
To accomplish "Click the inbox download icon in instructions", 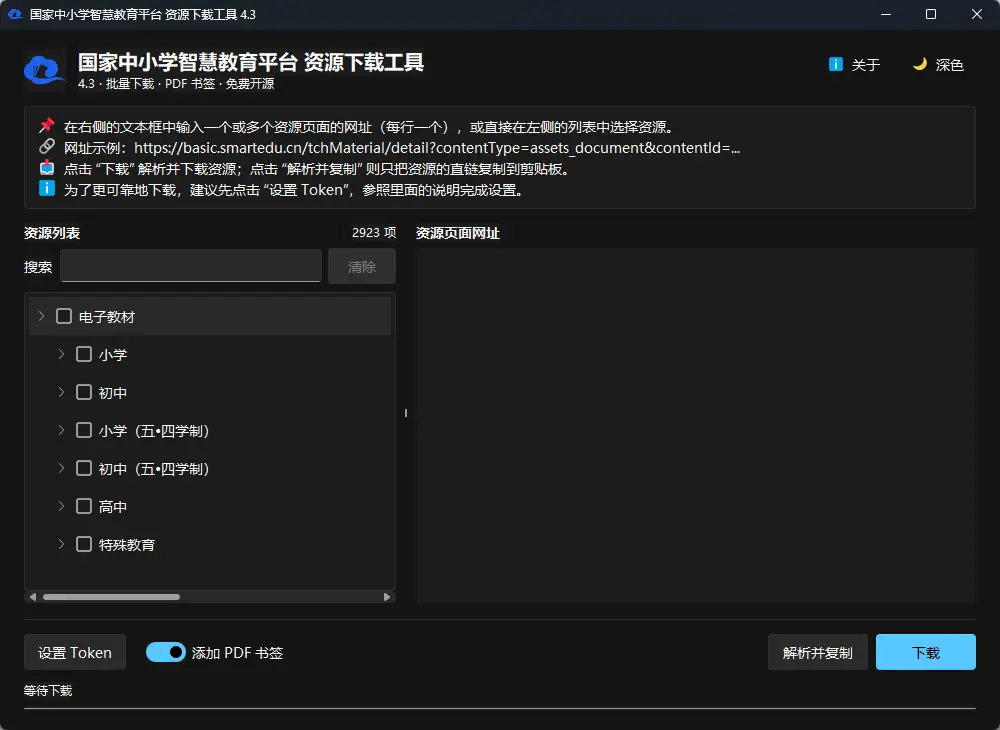I will [47, 168].
